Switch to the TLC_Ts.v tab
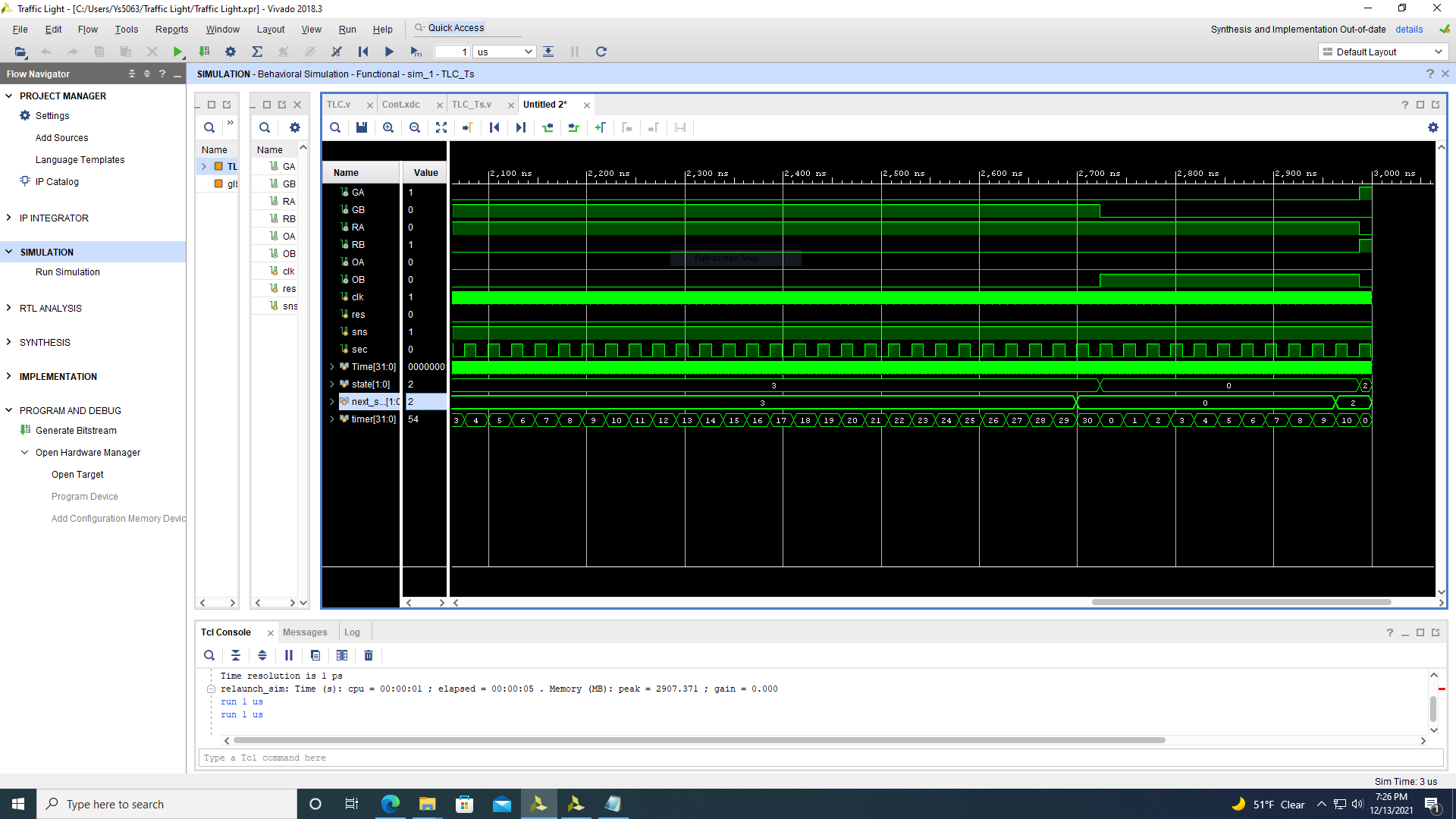Image resolution: width=1456 pixels, height=819 pixels. coord(472,105)
